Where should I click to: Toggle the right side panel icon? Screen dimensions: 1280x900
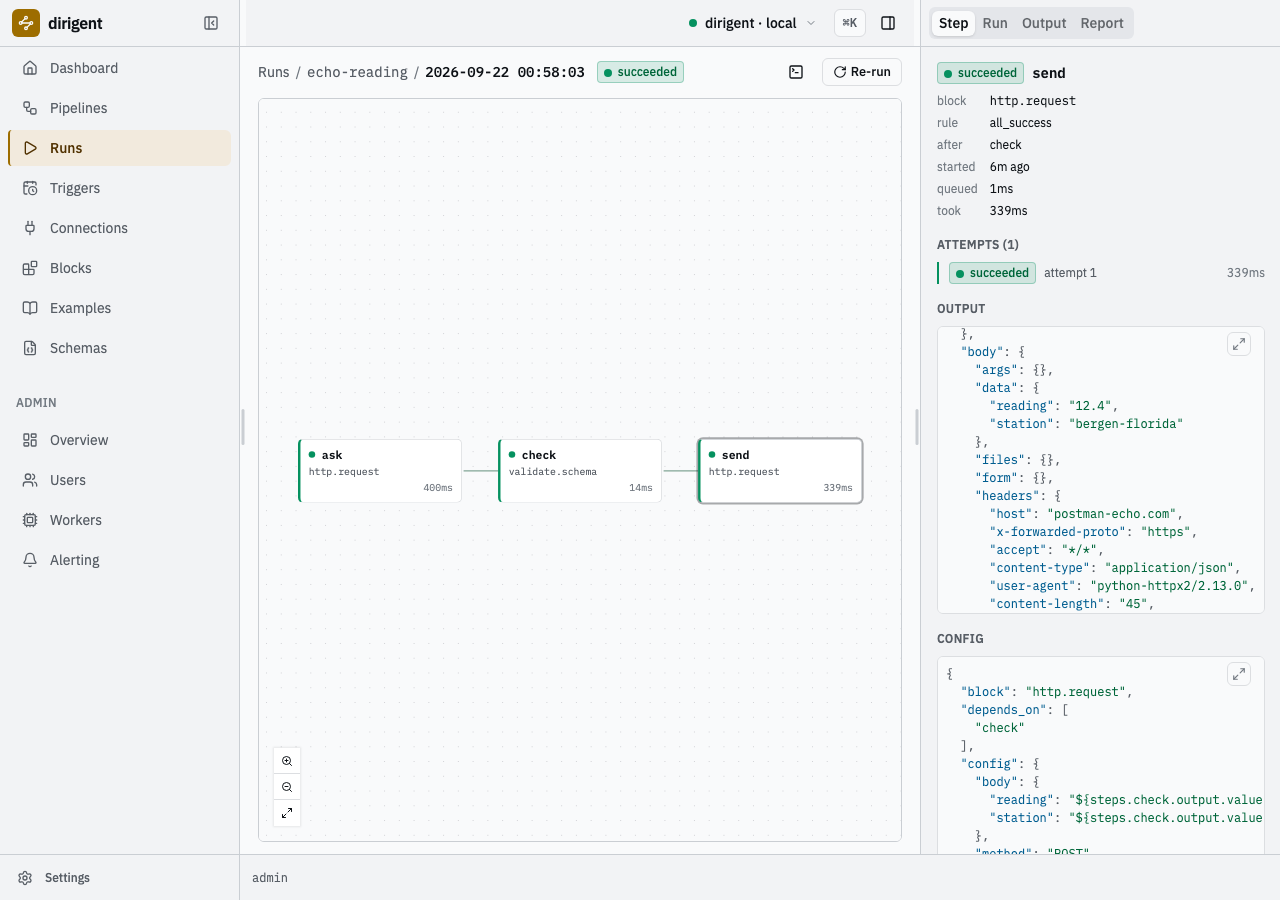[x=888, y=23]
